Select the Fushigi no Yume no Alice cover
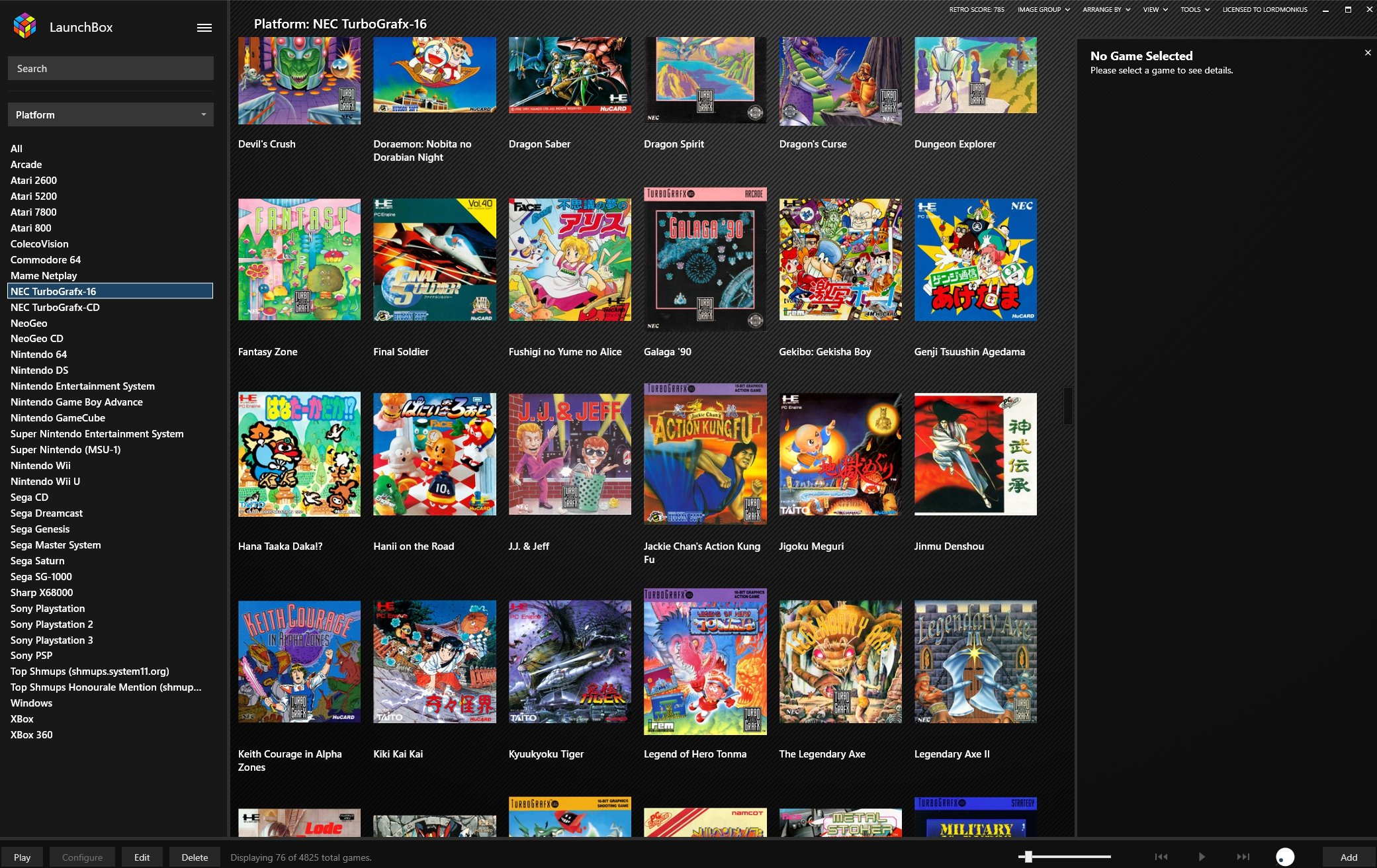The width and height of the screenshot is (1377, 868). pos(570,259)
